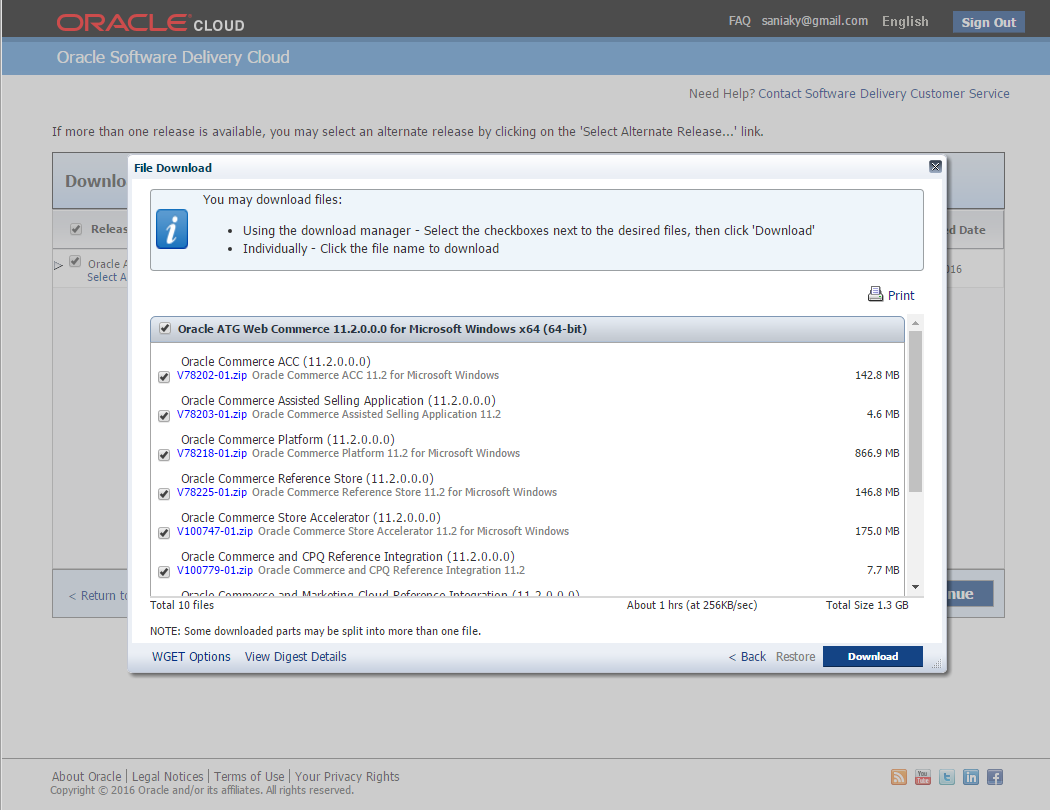Open the About Oracle footer link

86,777
